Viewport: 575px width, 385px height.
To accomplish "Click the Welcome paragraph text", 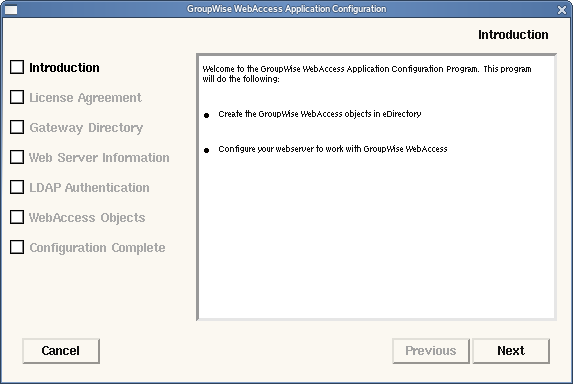I will click(367, 74).
